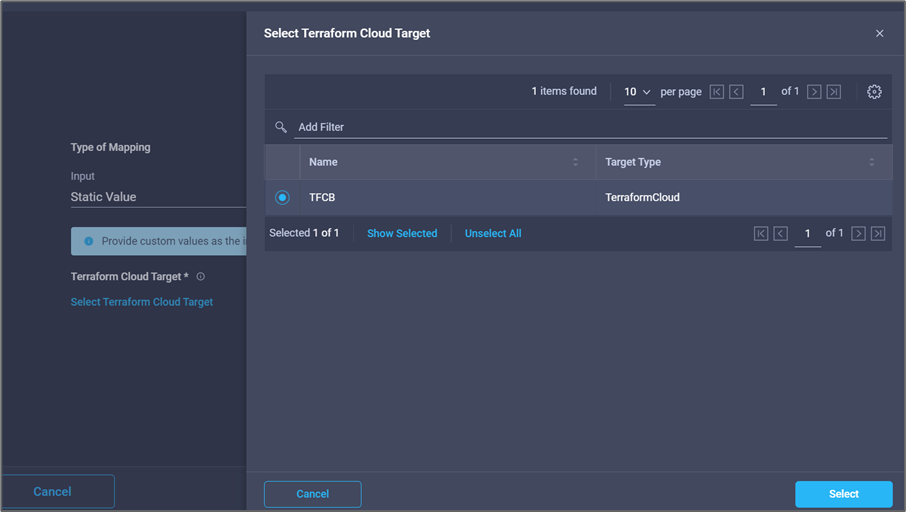Click Unselect All link
Screen dimensions: 906x512
pos(493,234)
